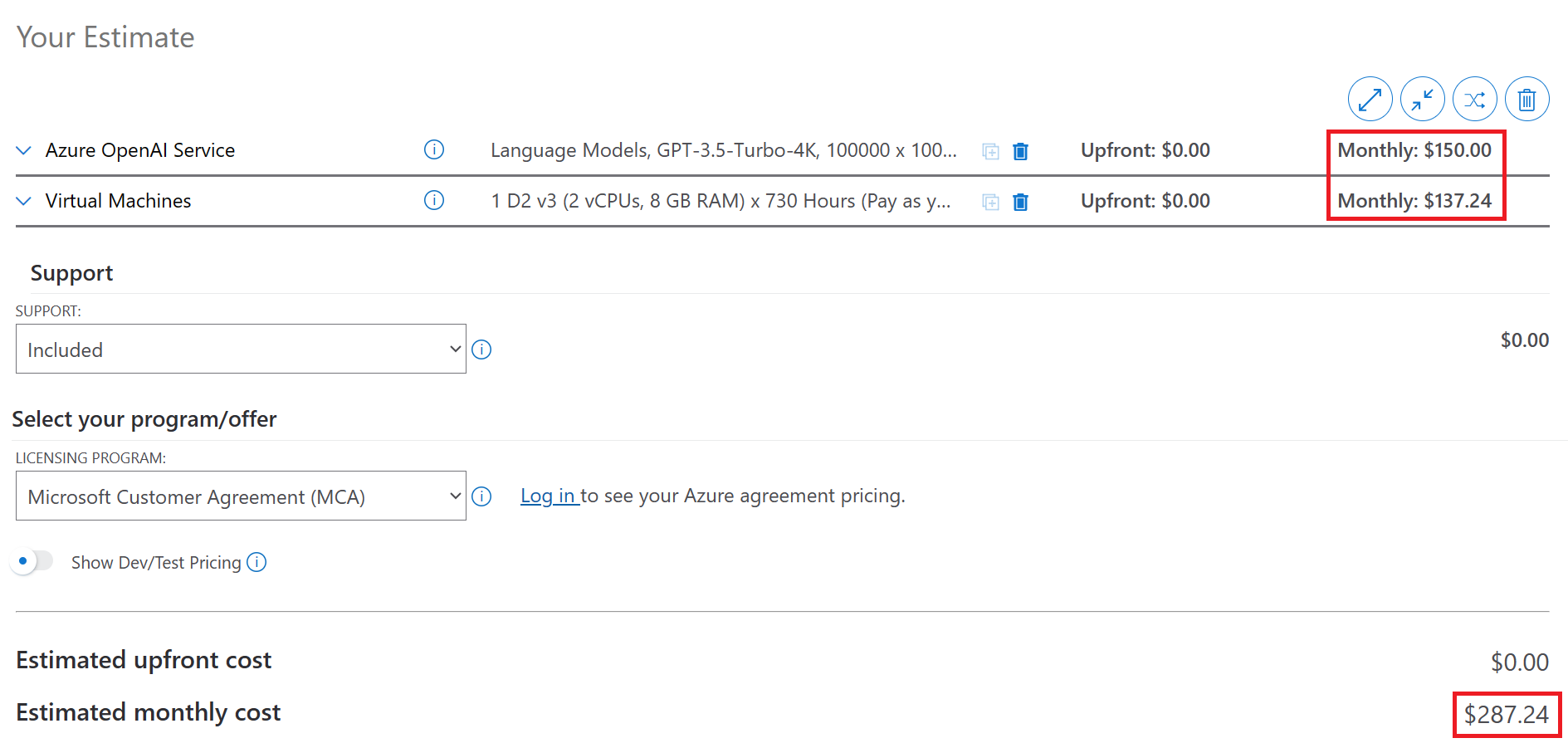Click the rearrange services shuffle icon

(1474, 100)
